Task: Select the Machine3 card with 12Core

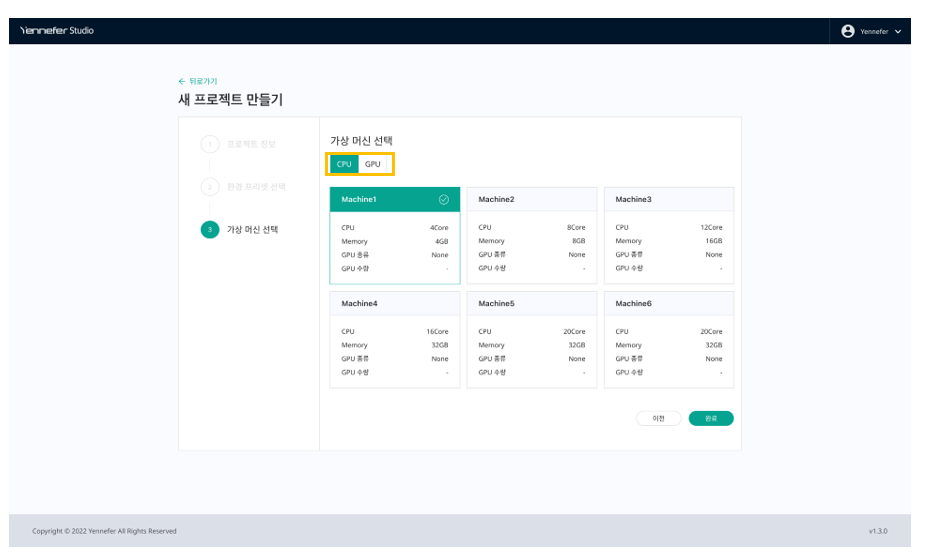Action: coord(668,236)
